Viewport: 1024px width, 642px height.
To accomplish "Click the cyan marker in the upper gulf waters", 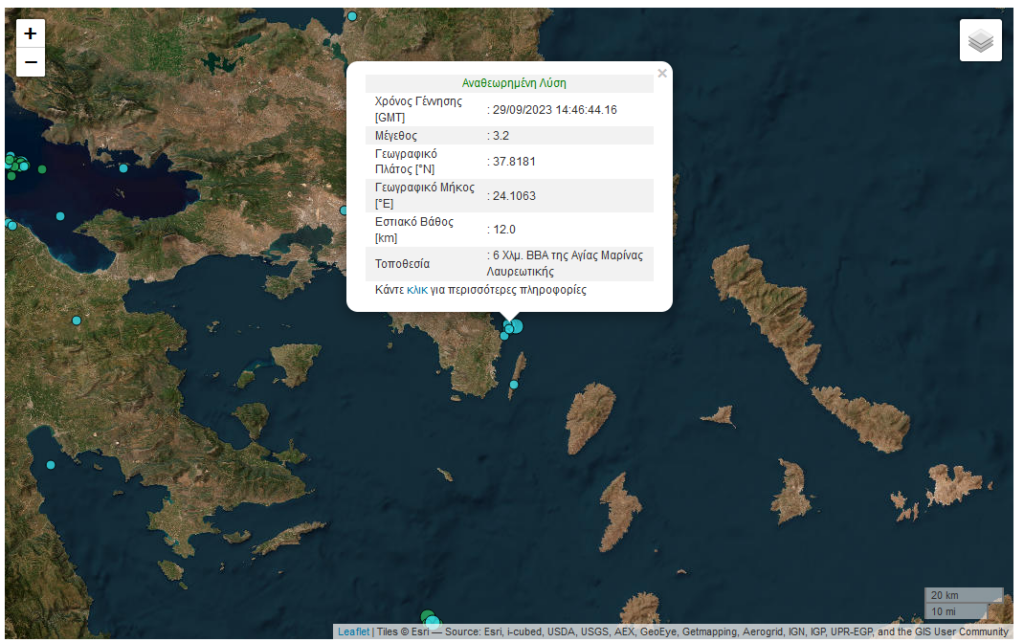I will (x=124, y=168).
